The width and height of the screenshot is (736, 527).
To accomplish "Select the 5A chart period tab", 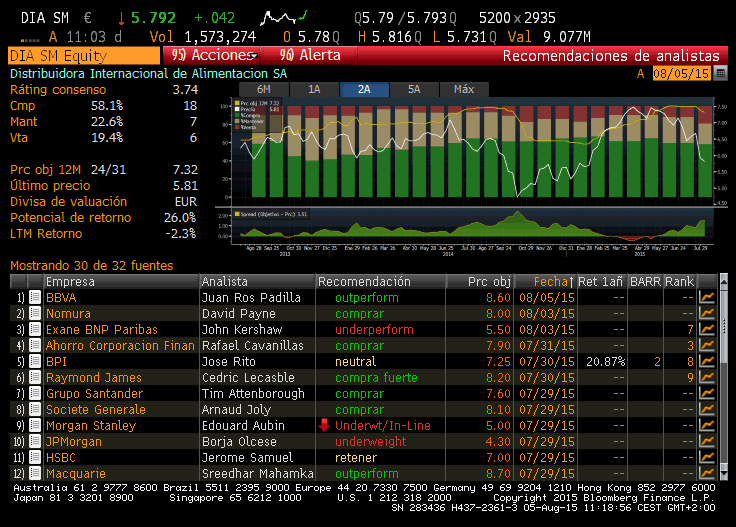I will [x=414, y=89].
